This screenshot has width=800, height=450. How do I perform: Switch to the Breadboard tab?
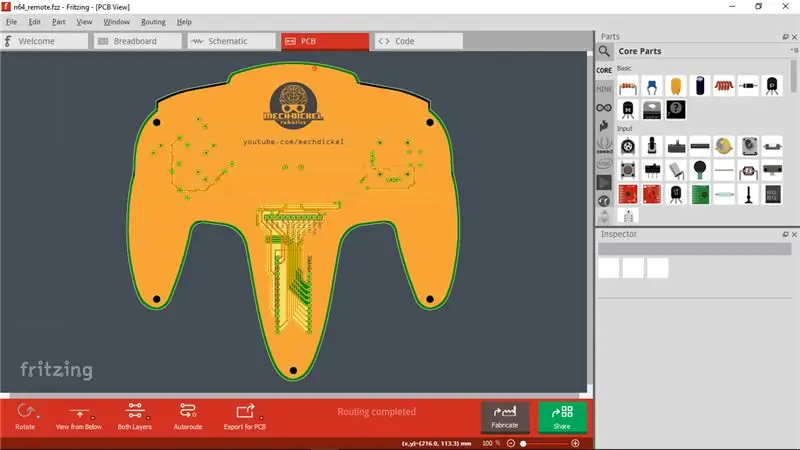pyautogui.click(x=138, y=41)
